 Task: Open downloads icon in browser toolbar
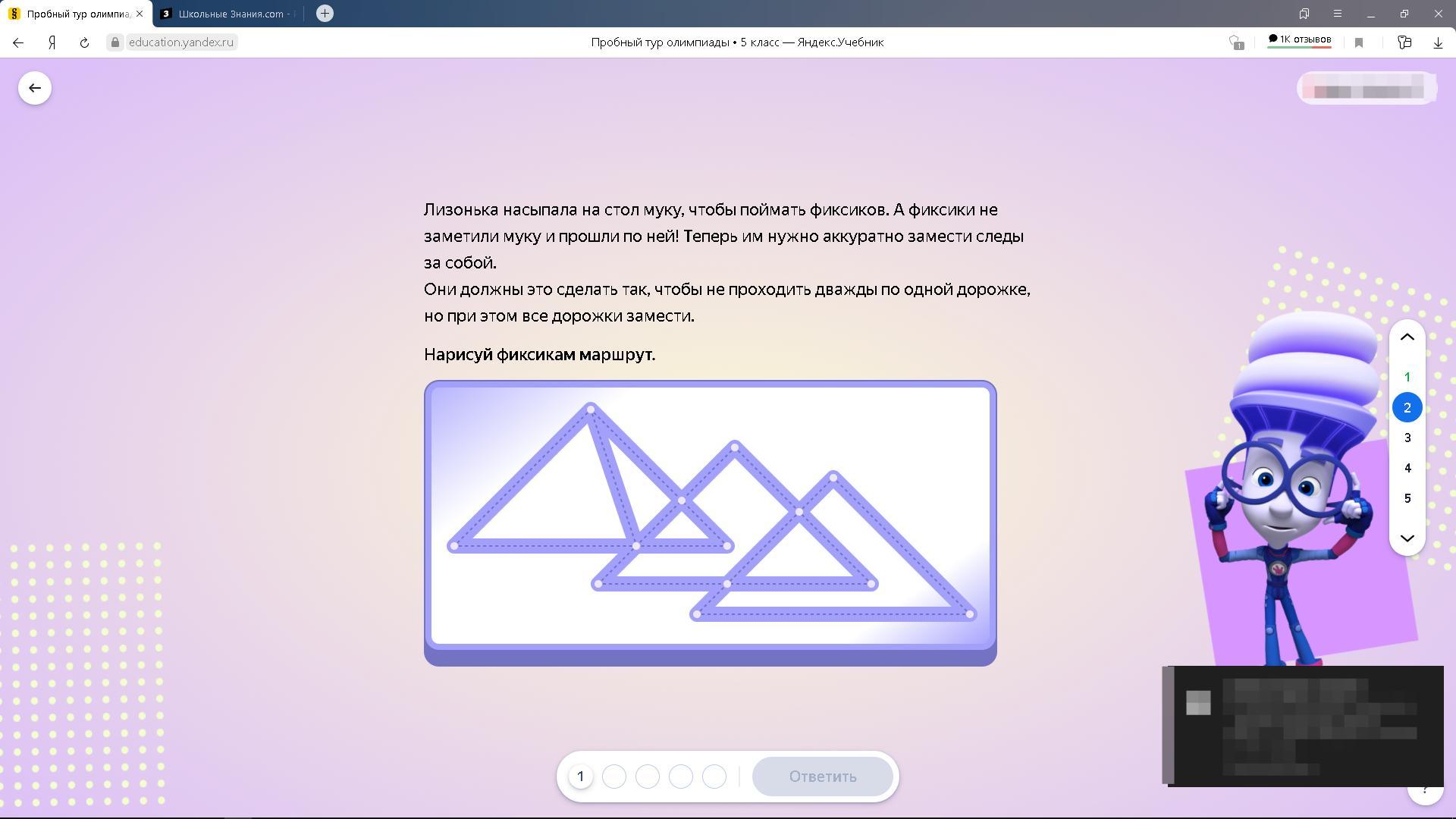[x=1438, y=42]
